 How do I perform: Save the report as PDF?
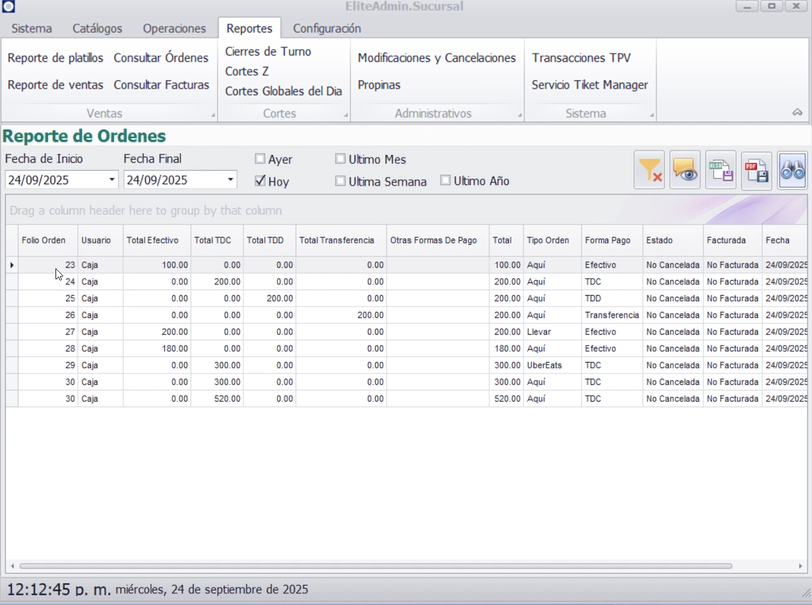click(x=757, y=171)
